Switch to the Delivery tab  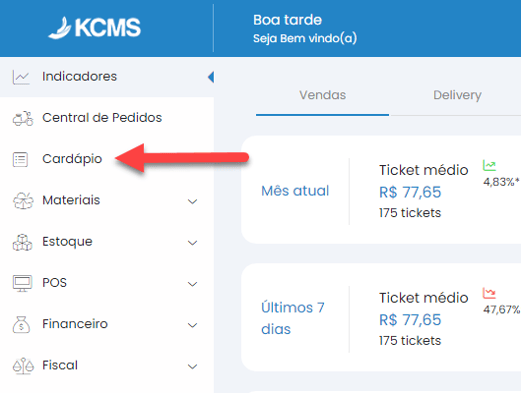tap(457, 95)
